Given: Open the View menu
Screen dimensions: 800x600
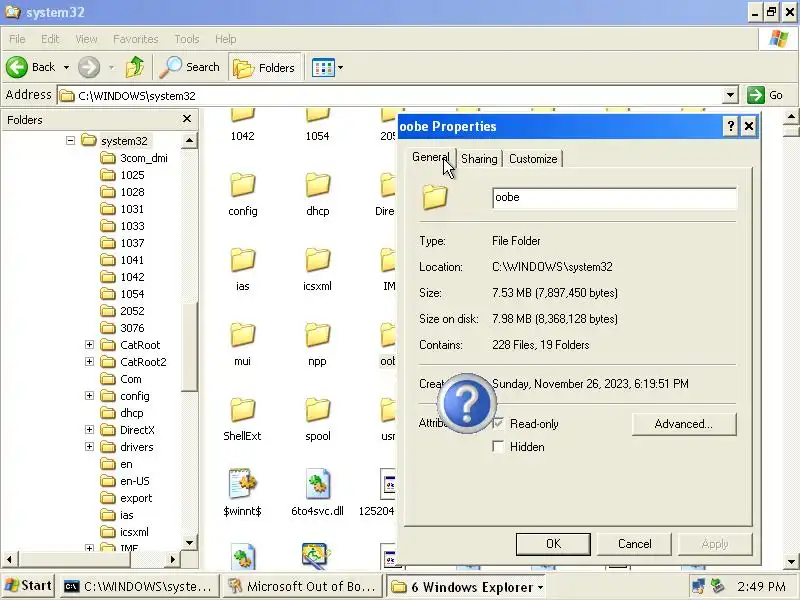Looking at the screenshot, I should (x=86, y=39).
